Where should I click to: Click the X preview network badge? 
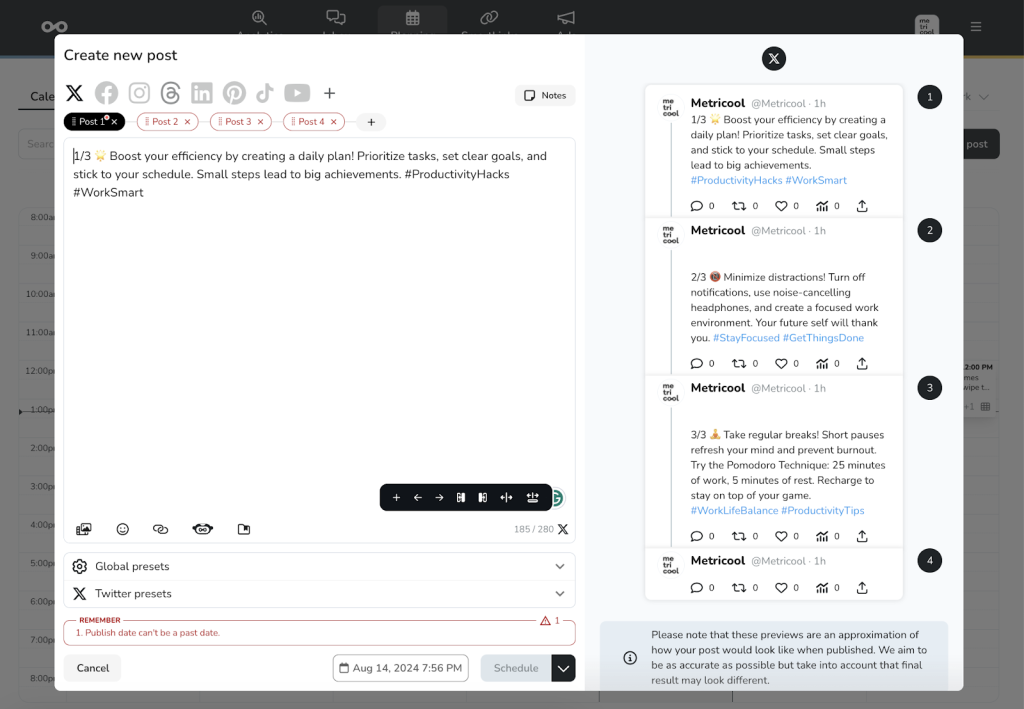click(774, 59)
